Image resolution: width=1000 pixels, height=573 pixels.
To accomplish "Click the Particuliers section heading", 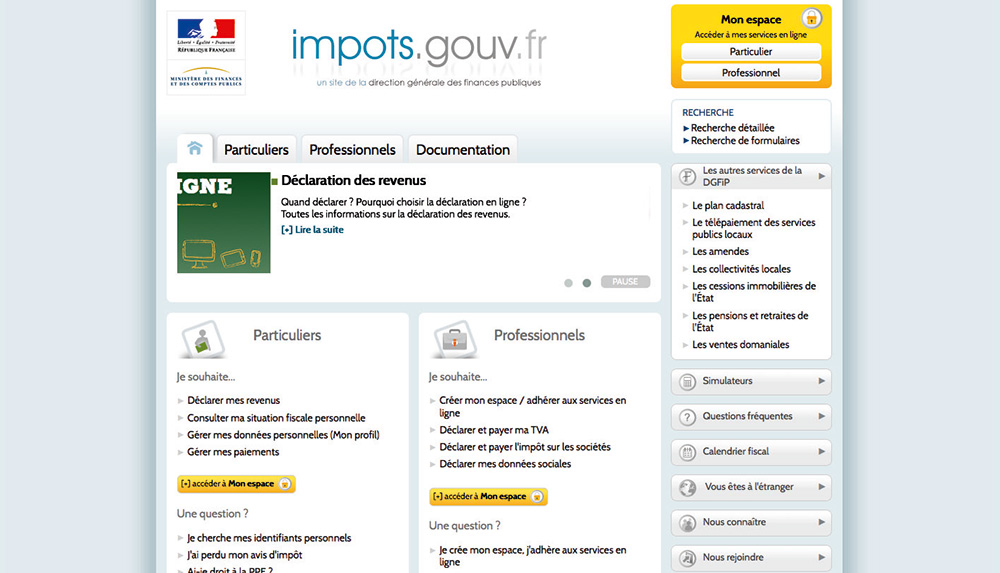I will point(287,335).
